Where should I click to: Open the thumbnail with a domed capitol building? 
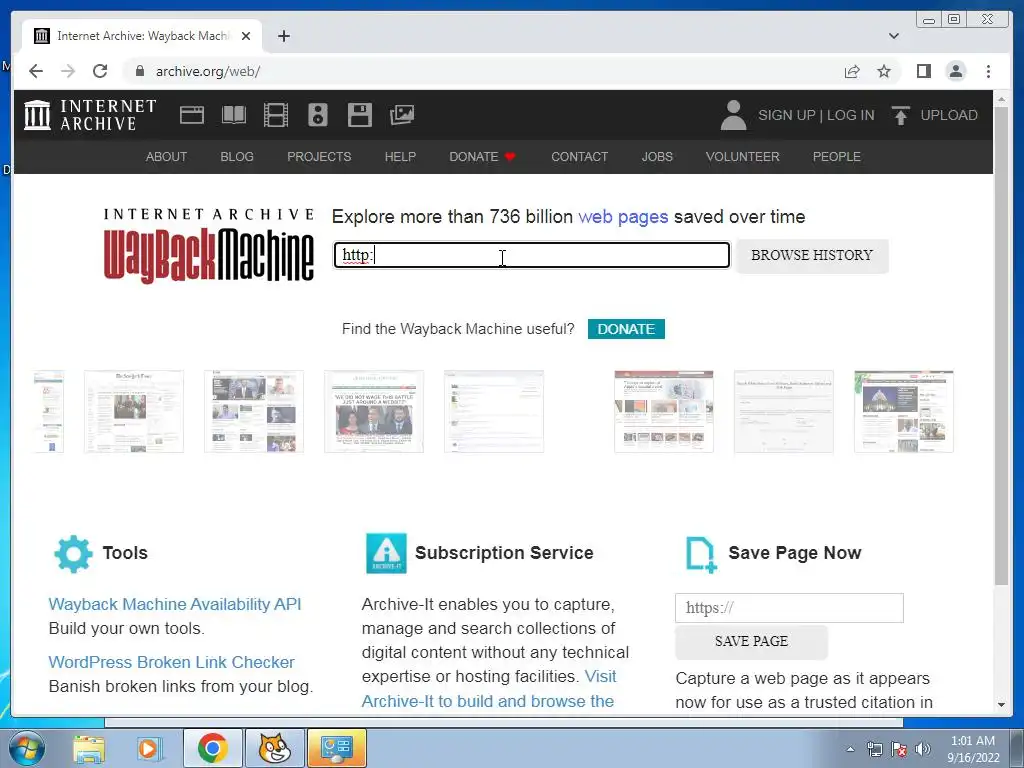click(x=904, y=411)
